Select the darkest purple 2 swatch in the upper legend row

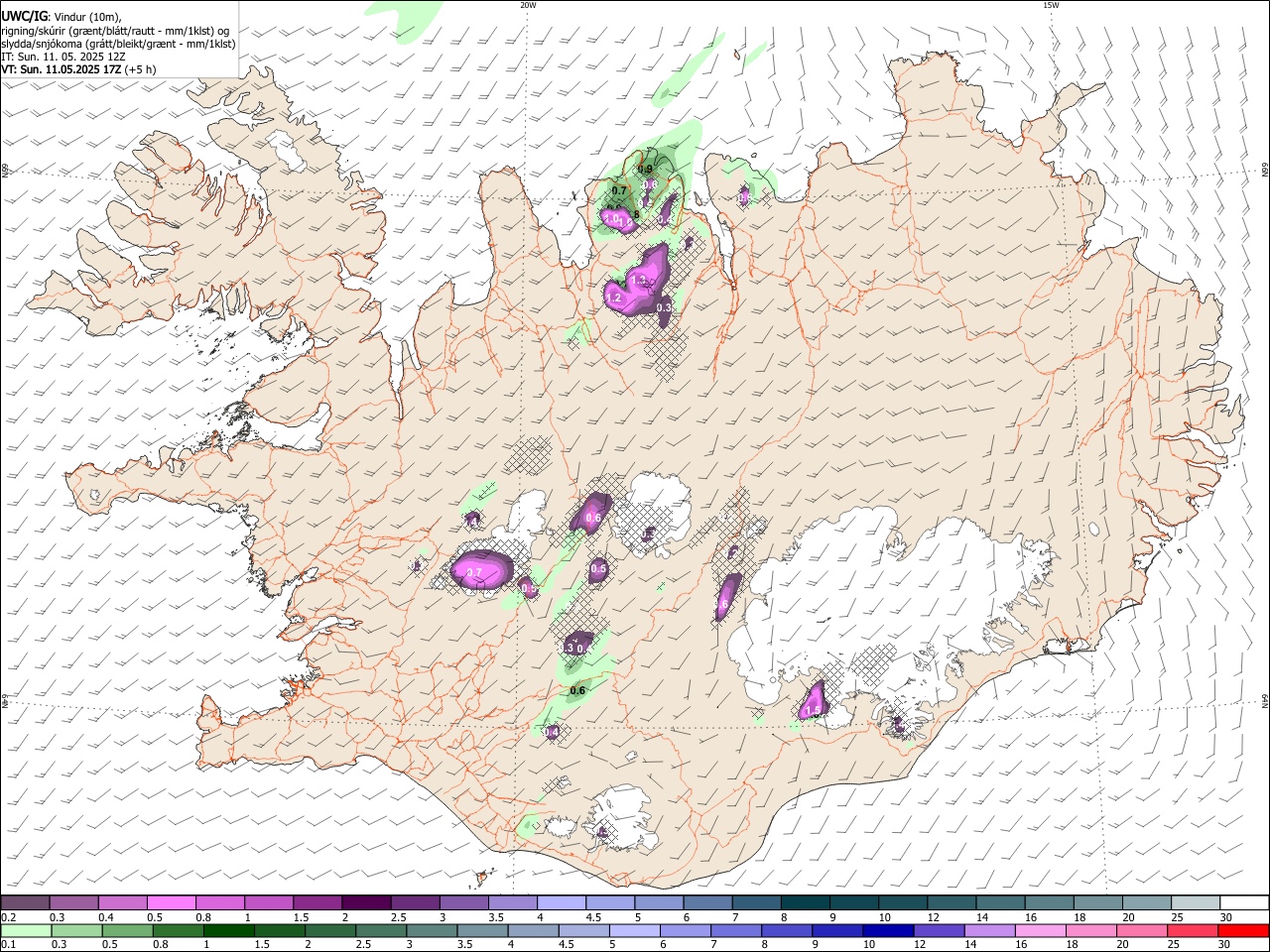[365, 902]
